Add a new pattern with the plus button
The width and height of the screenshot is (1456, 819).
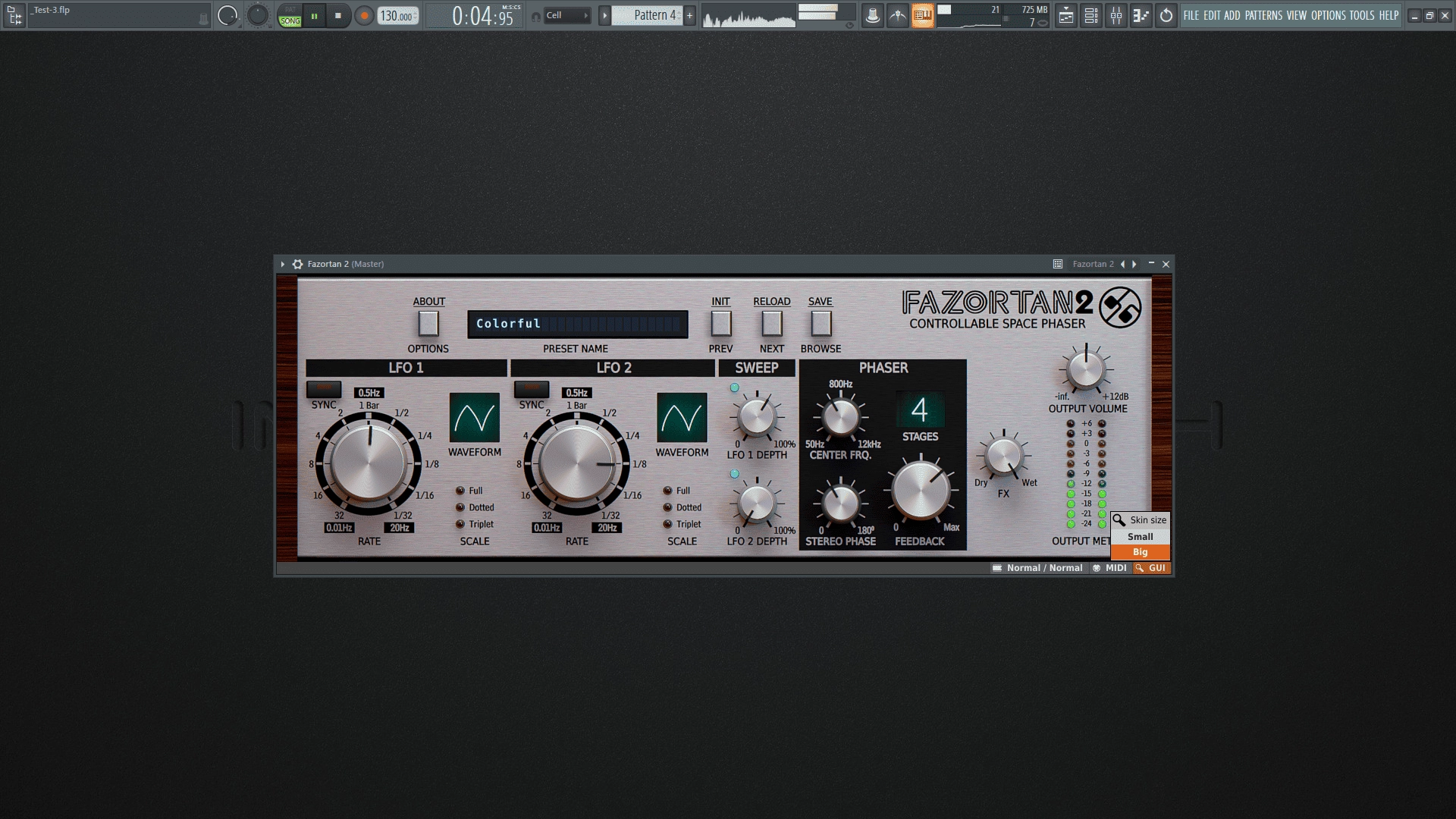click(689, 15)
